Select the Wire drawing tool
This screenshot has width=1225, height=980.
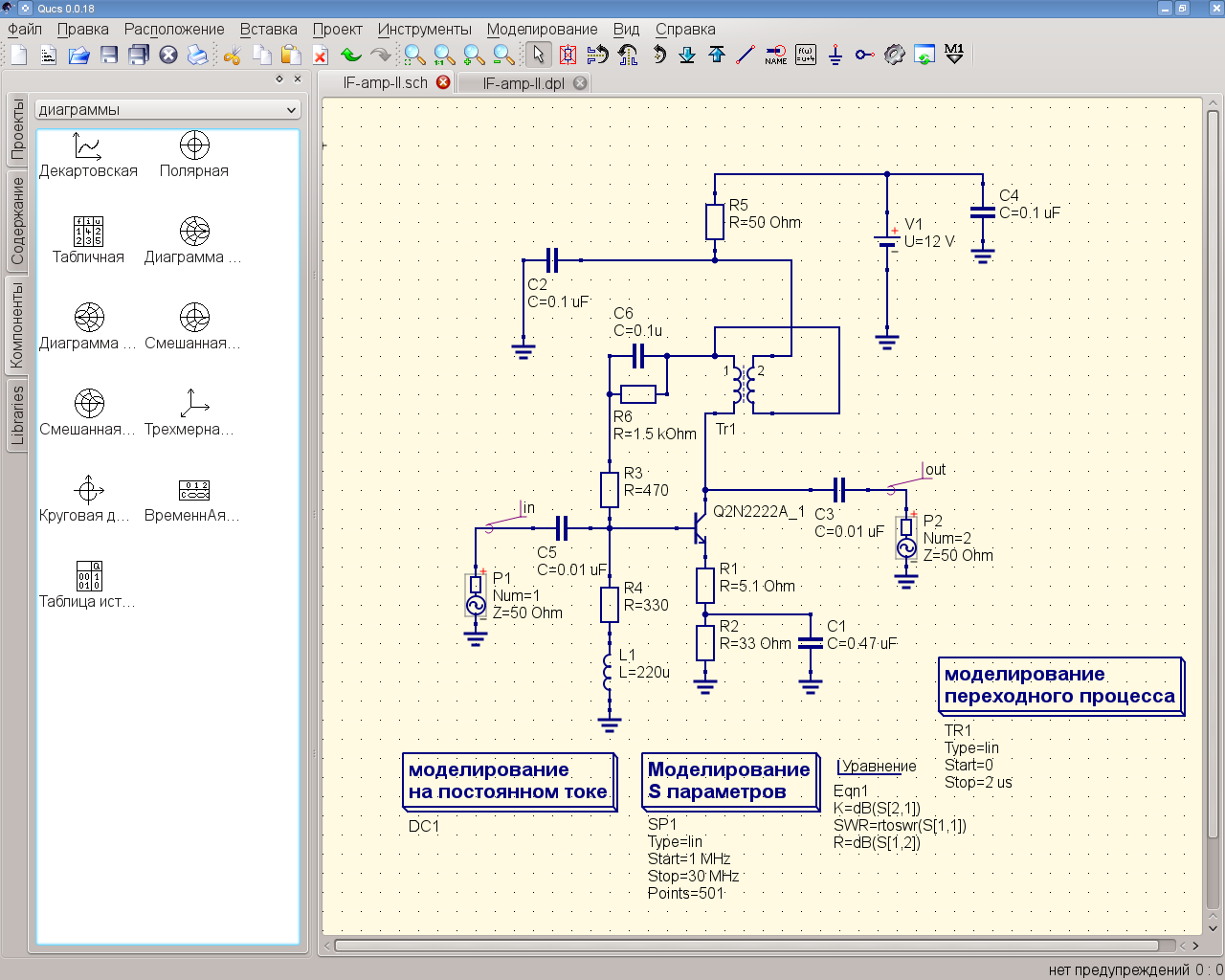point(746,55)
